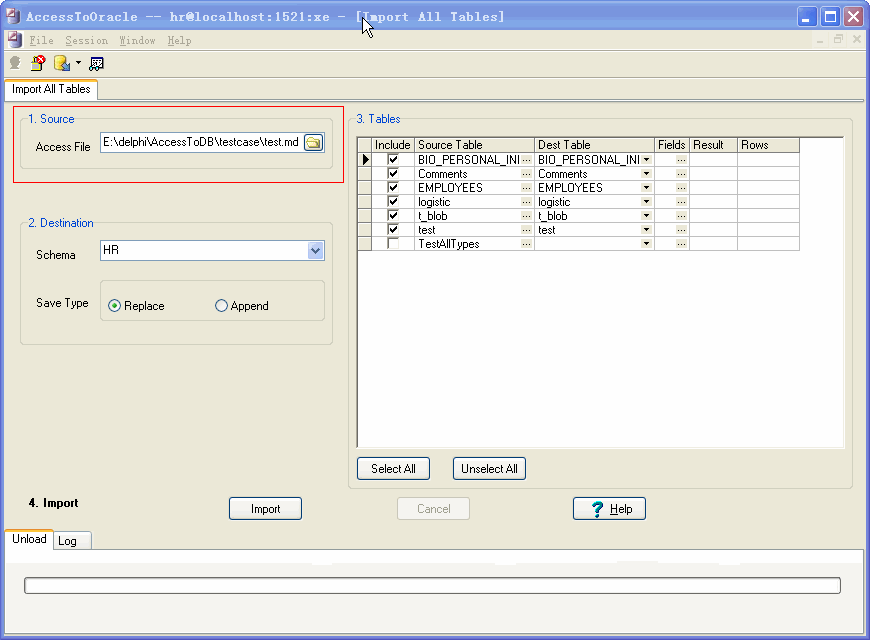
Task: Open Fields editor for test row
Action: [x=681, y=230]
